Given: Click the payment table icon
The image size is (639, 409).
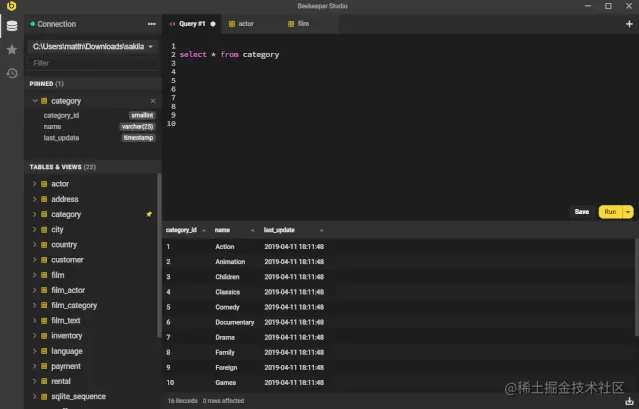Looking at the screenshot, I should 44,366.
